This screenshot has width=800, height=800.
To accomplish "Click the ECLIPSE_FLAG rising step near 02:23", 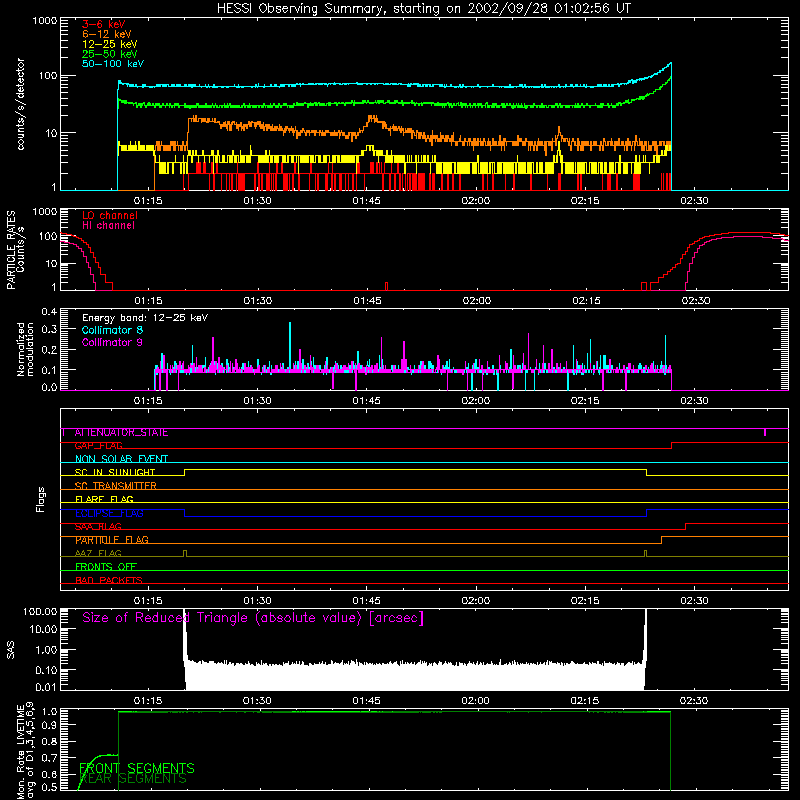I will pos(646,513).
